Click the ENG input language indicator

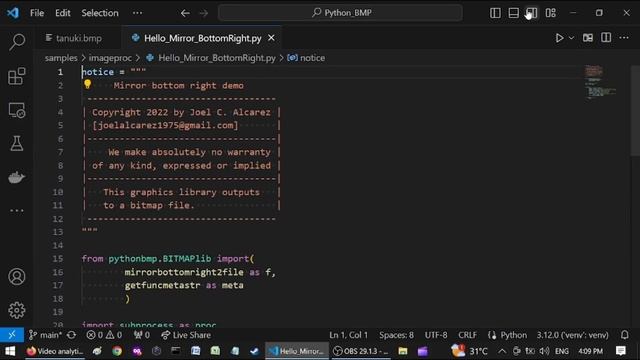point(562,351)
